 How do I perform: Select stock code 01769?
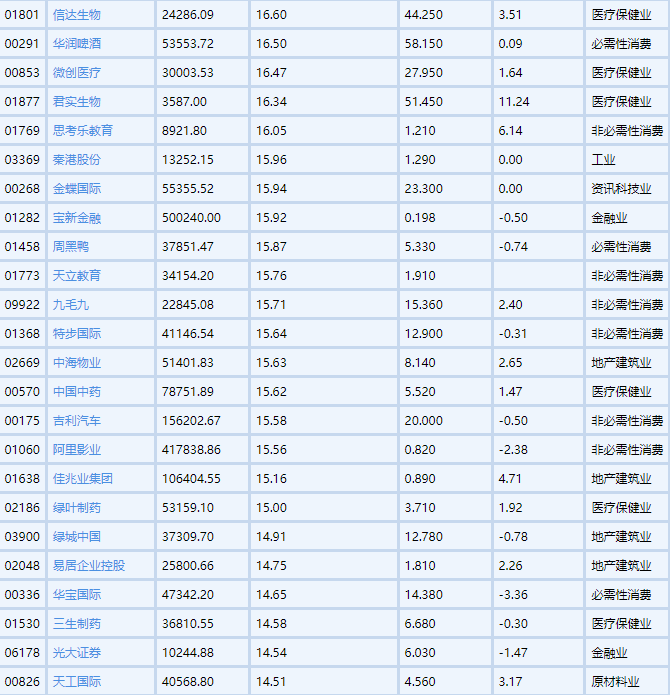pyautogui.click(x=22, y=131)
